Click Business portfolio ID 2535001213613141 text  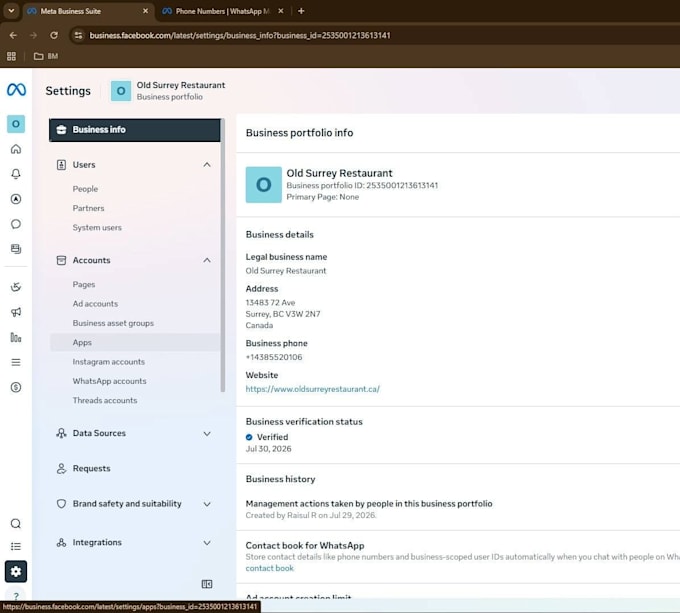point(362,186)
